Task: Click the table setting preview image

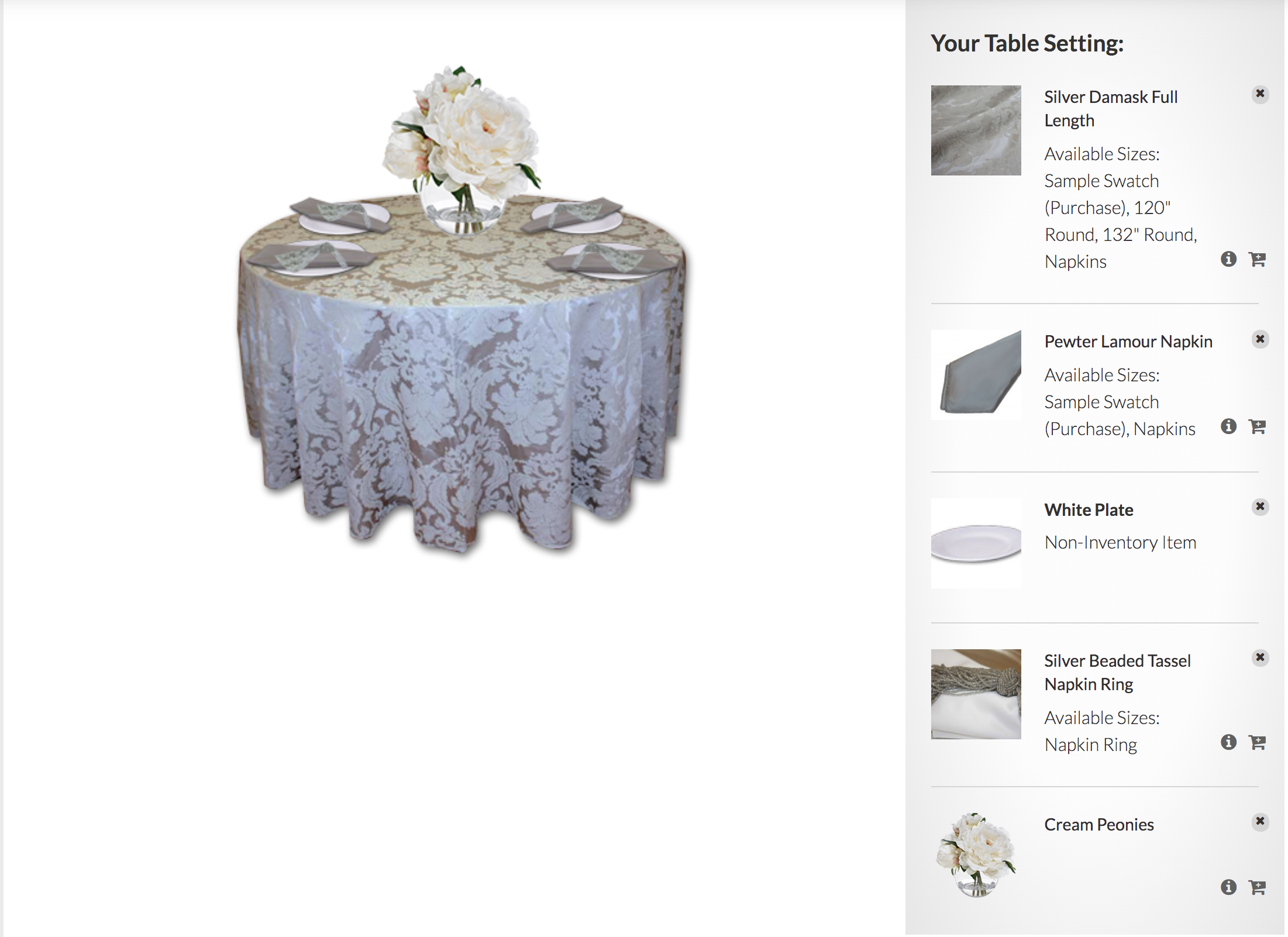Action: coord(462,310)
